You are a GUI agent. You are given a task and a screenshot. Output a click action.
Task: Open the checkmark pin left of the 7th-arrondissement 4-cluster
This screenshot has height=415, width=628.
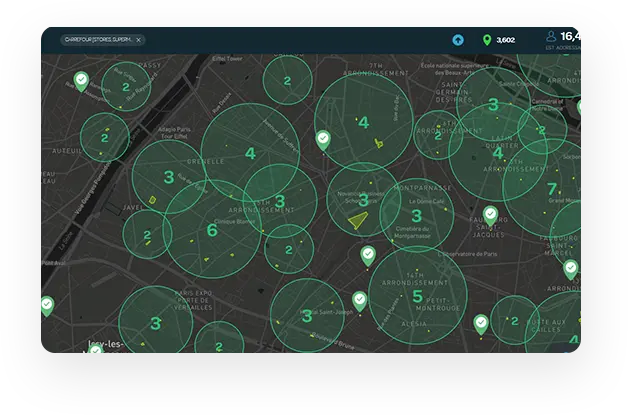point(323,141)
